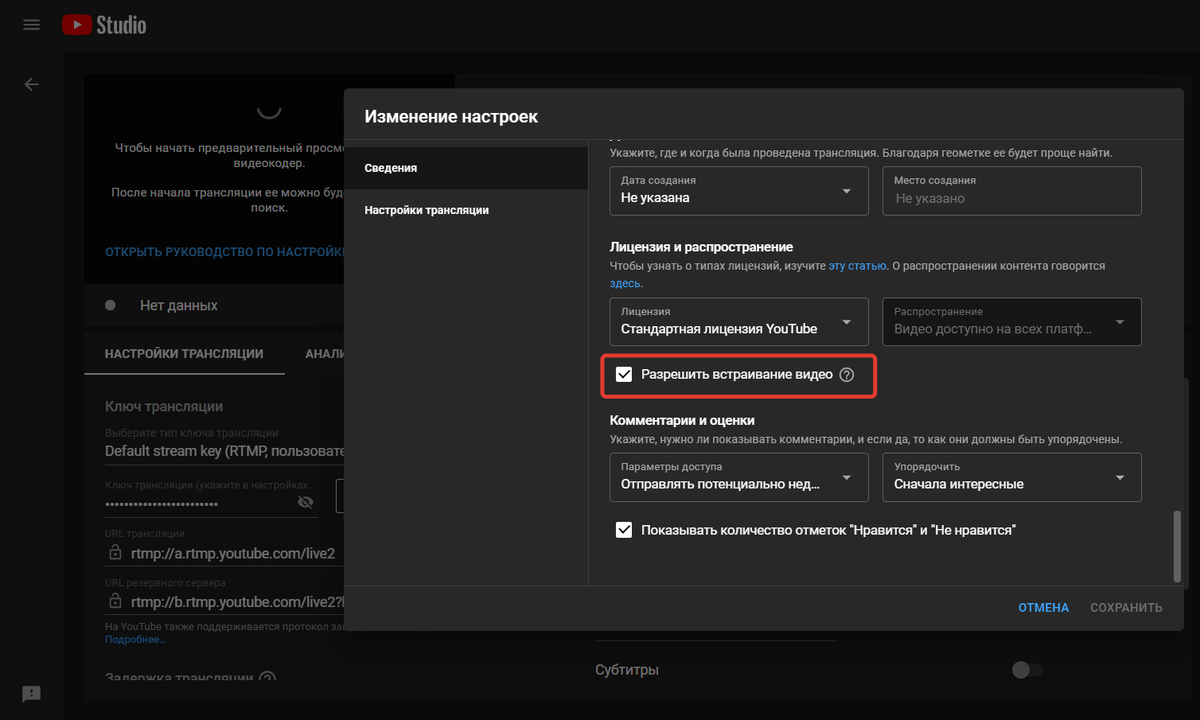The width and height of the screenshot is (1200, 720).
Task: Select the 'Сведения' dialog tab
Action: click(x=391, y=168)
